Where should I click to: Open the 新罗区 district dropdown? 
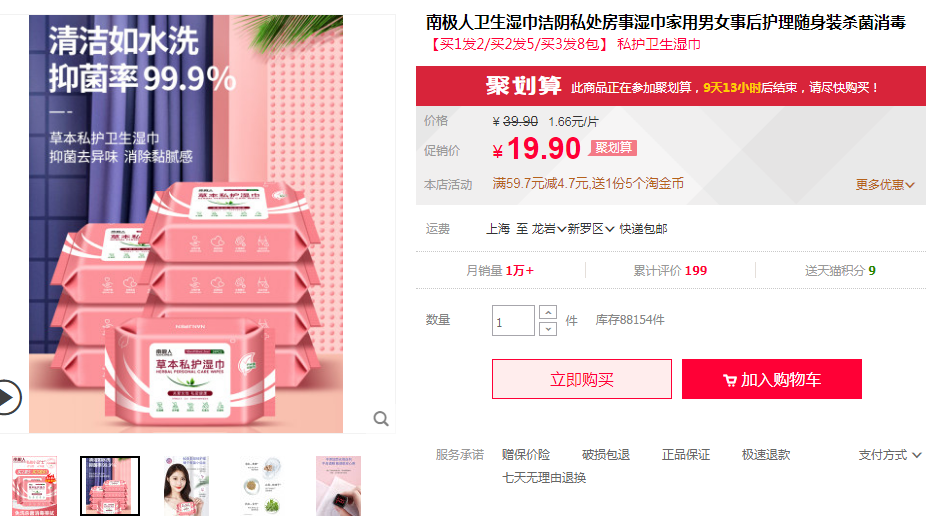pos(591,229)
